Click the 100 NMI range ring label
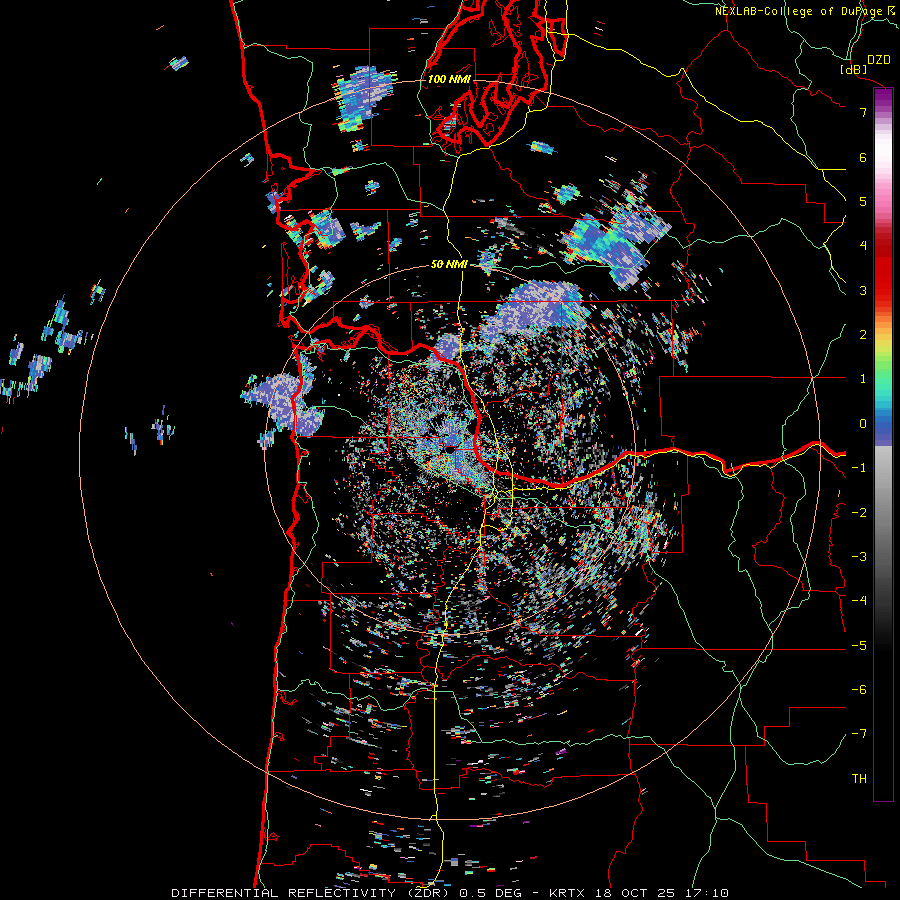The width and height of the screenshot is (900, 900). click(449, 79)
